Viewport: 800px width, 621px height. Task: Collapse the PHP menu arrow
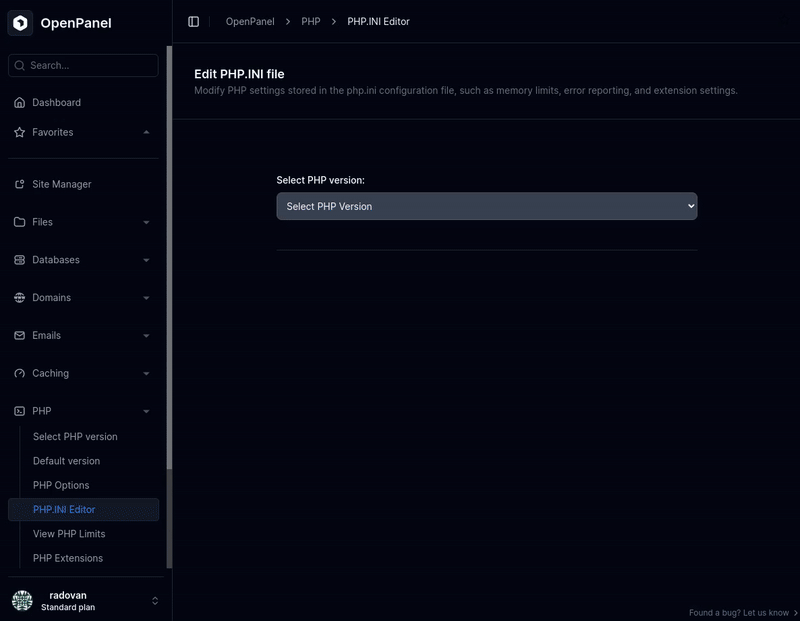(x=146, y=411)
